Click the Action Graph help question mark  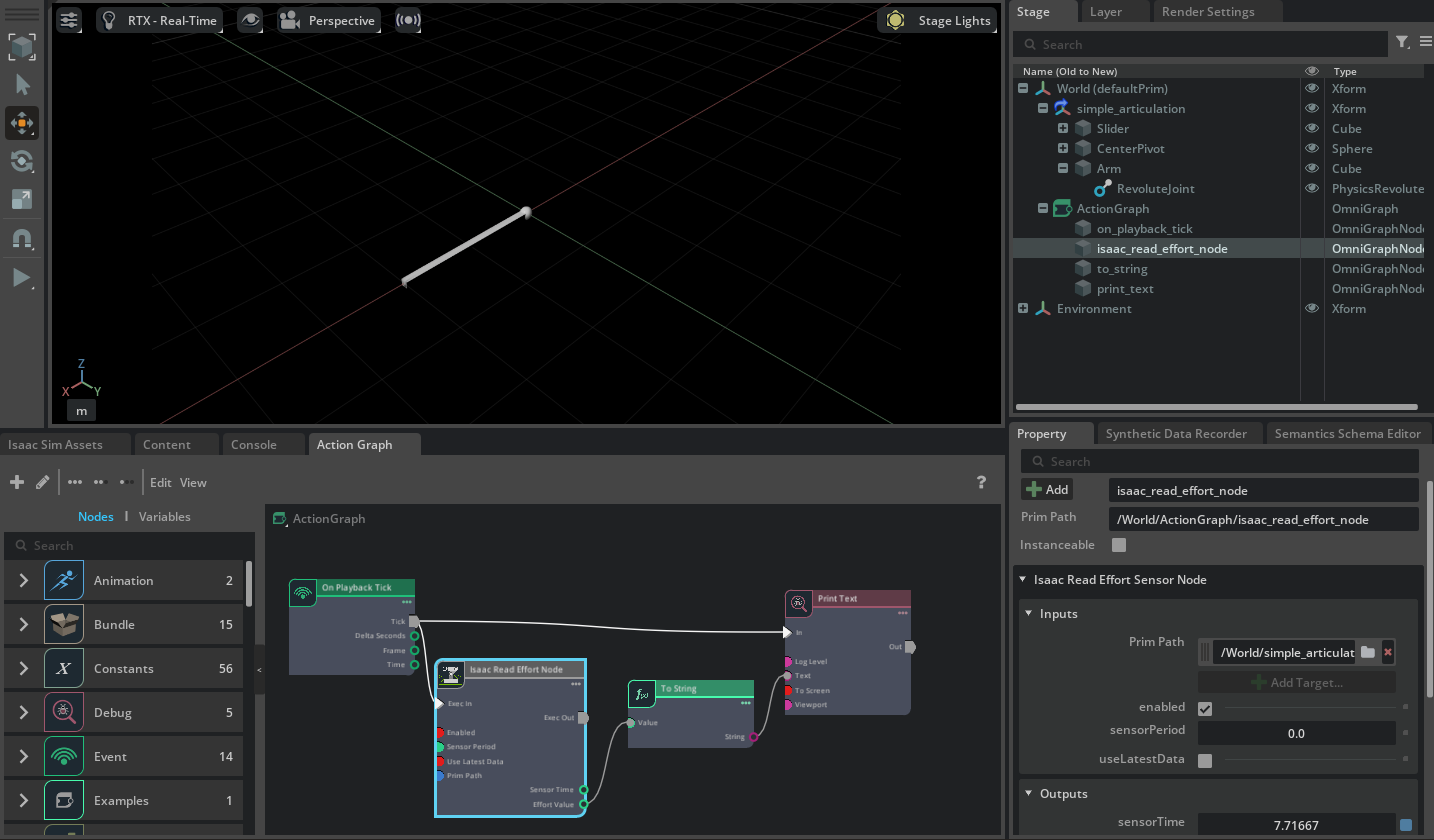coord(981,482)
